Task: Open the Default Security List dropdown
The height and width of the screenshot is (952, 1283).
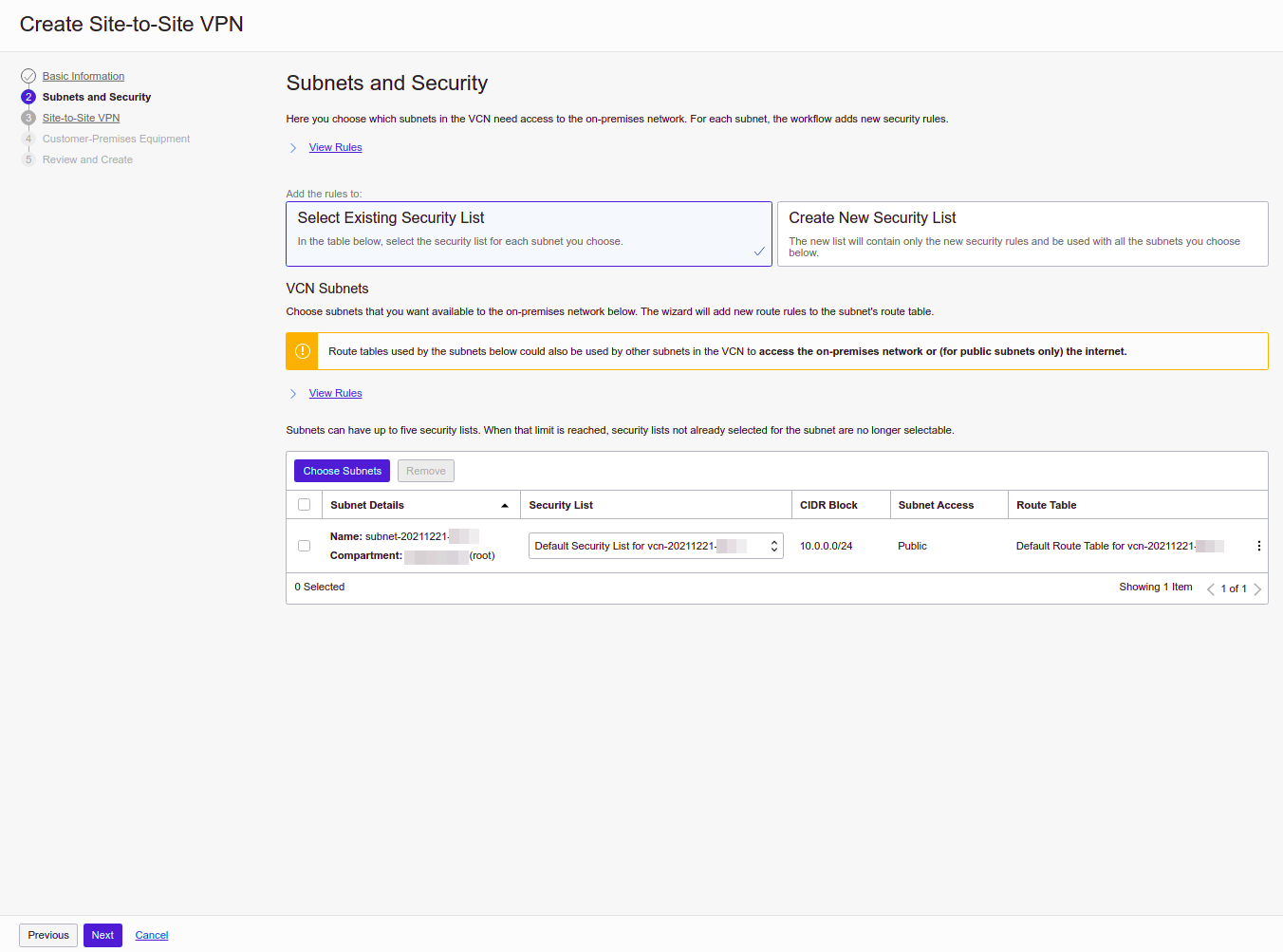Action: pyautogui.click(x=656, y=546)
